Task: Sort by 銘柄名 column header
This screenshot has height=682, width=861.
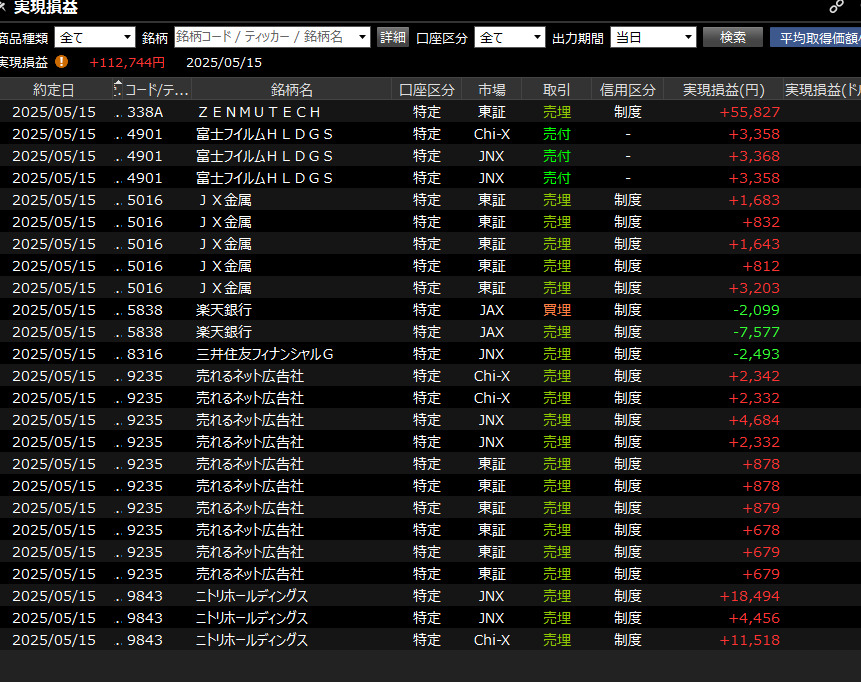Action: 292,90
